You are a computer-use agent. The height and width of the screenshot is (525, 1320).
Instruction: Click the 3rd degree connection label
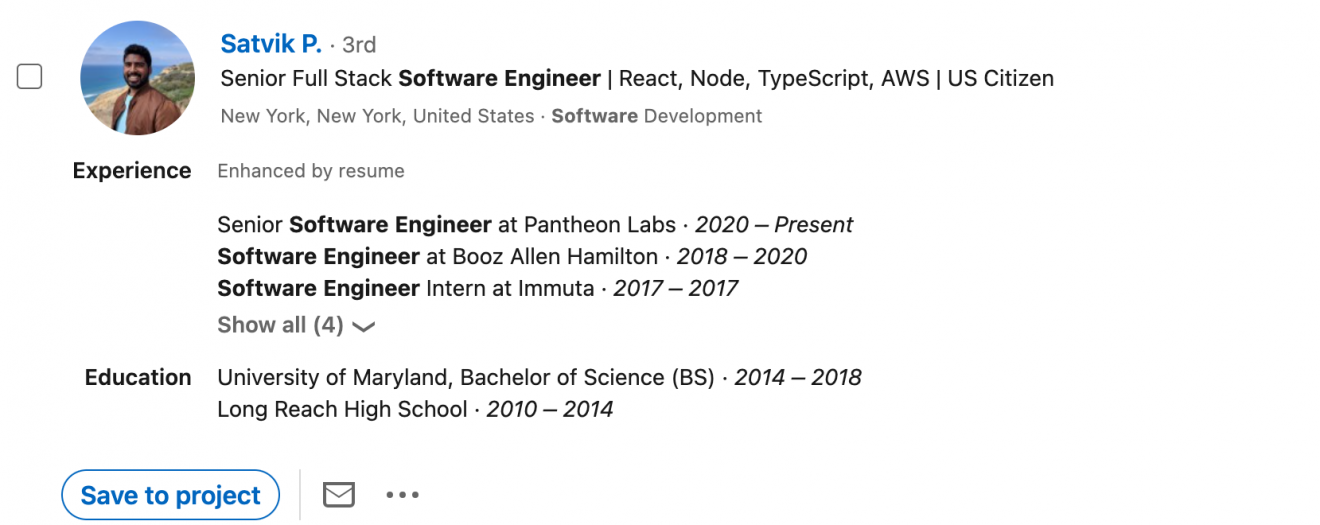tap(359, 45)
